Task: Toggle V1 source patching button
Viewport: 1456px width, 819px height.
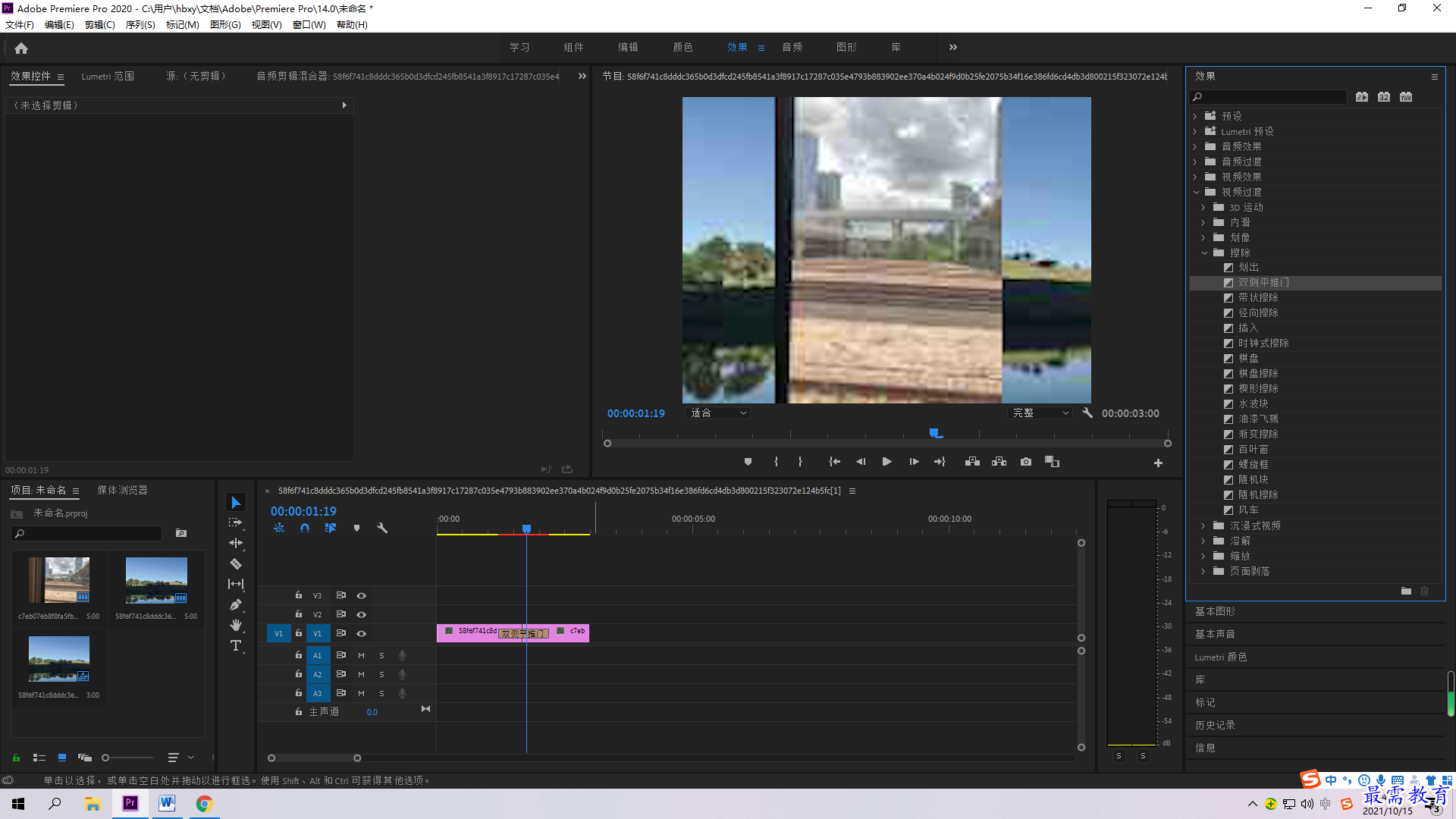Action: click(278, 633)
